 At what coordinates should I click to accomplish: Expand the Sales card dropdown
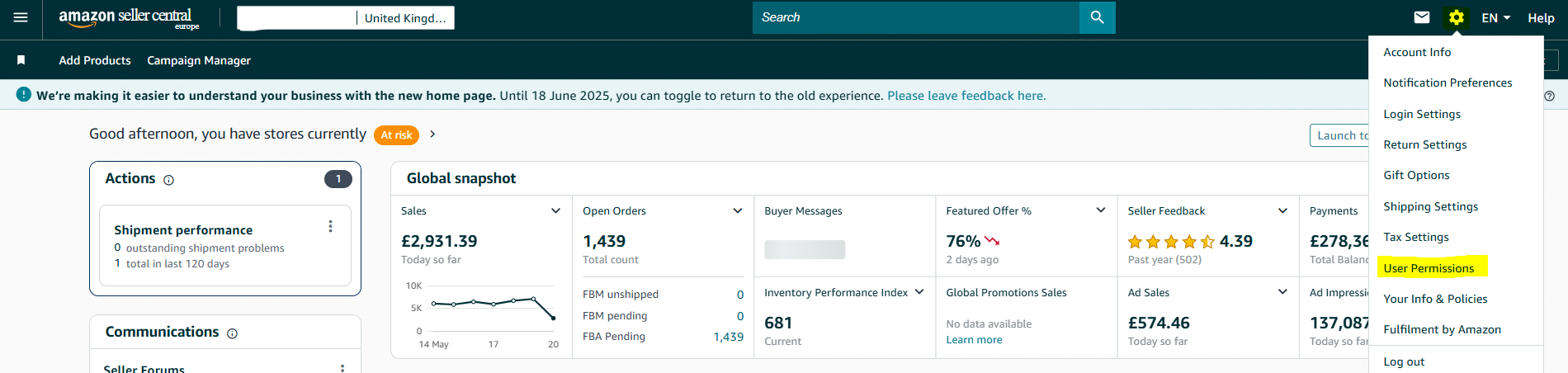pyautogui.click(x=555, y=211)
